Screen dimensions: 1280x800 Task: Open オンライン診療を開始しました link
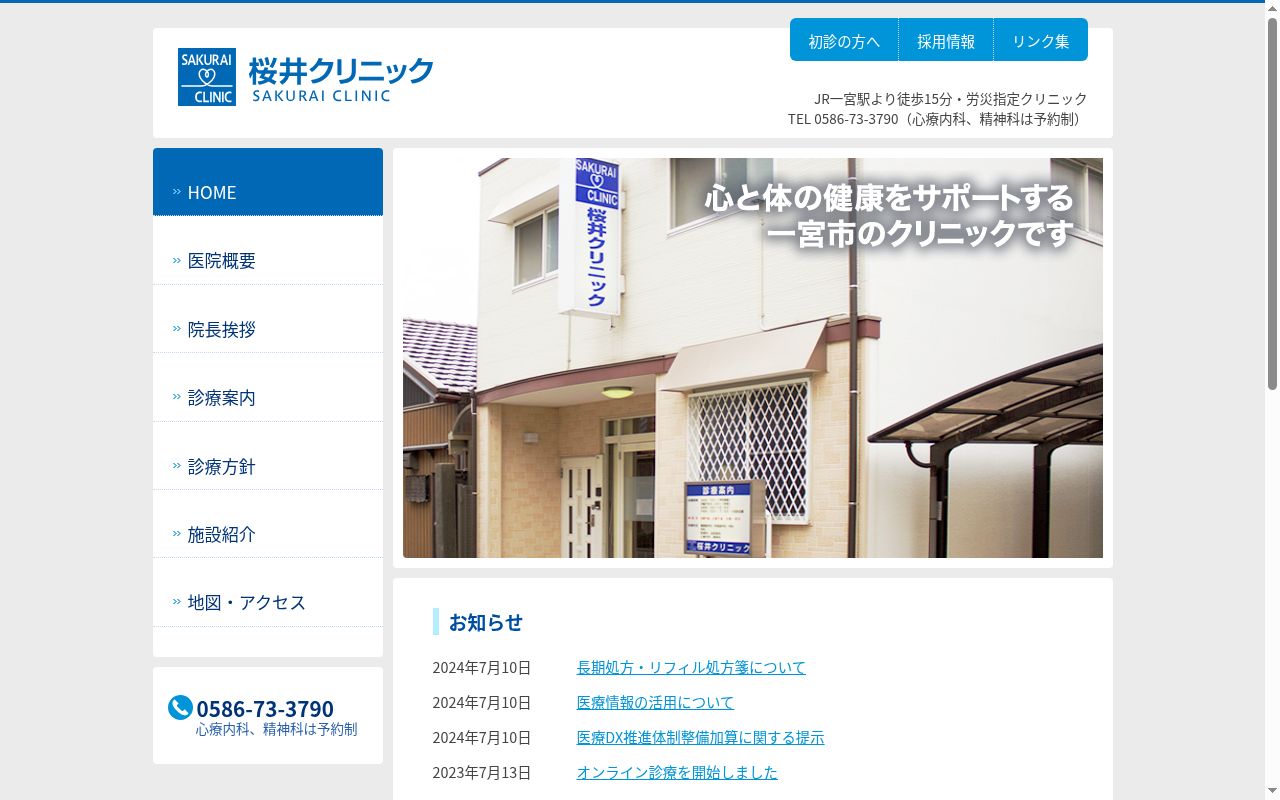click(677, 772)
